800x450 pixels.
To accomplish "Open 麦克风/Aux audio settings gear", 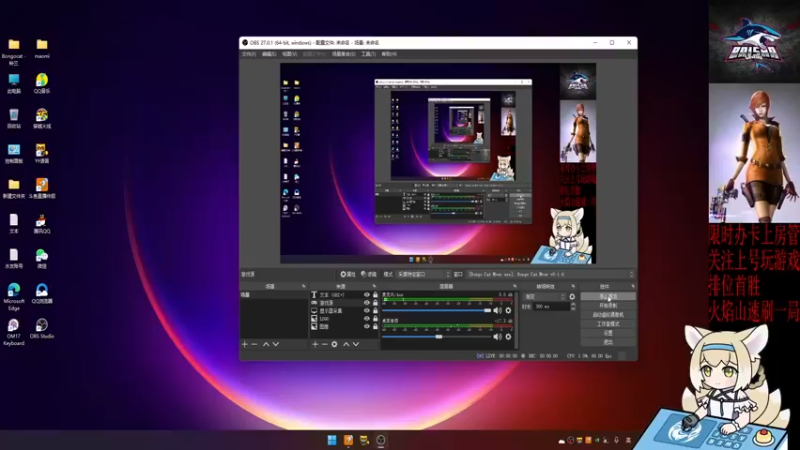I will click(x=508, y=310).
